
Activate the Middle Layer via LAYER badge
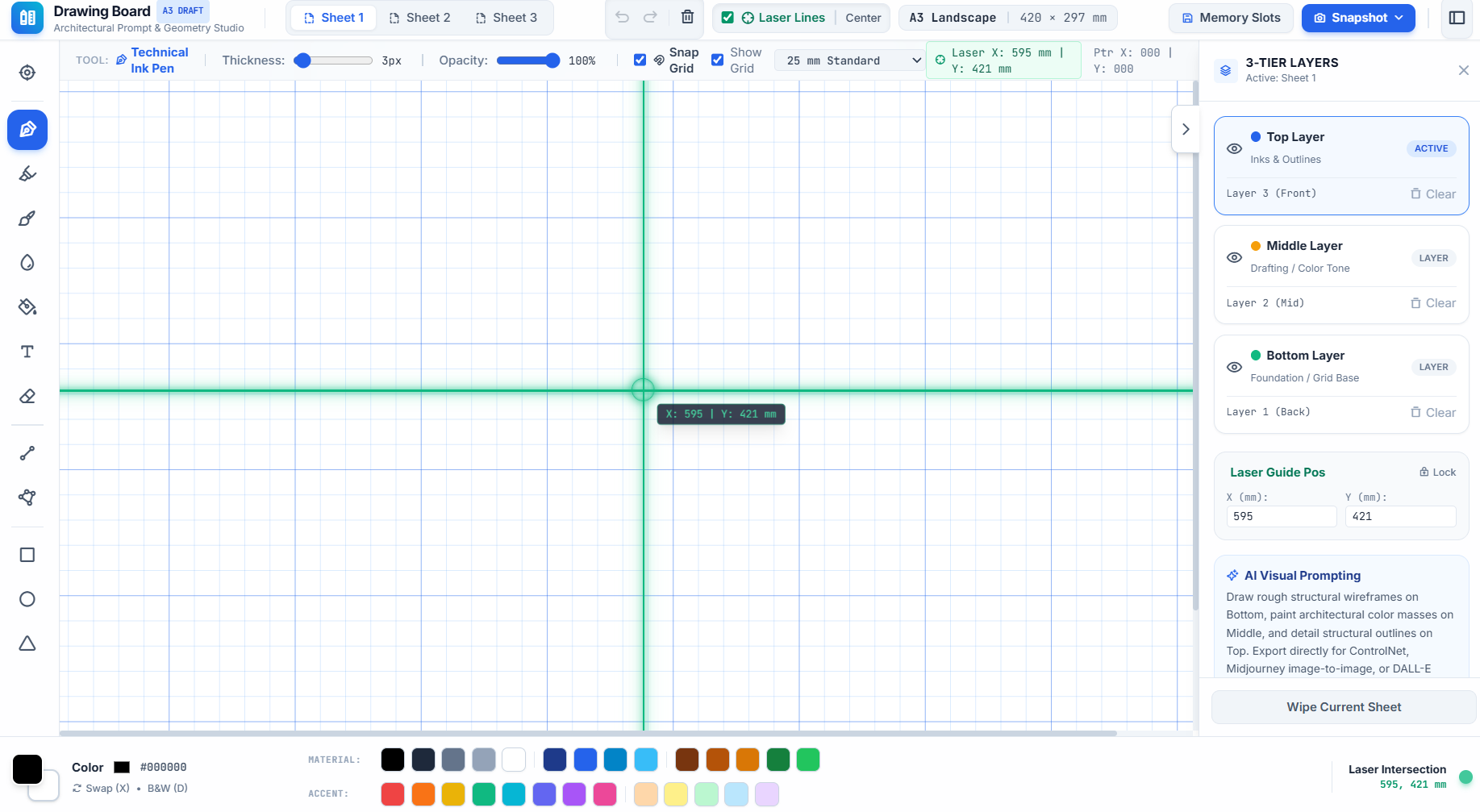(1433, 258)
